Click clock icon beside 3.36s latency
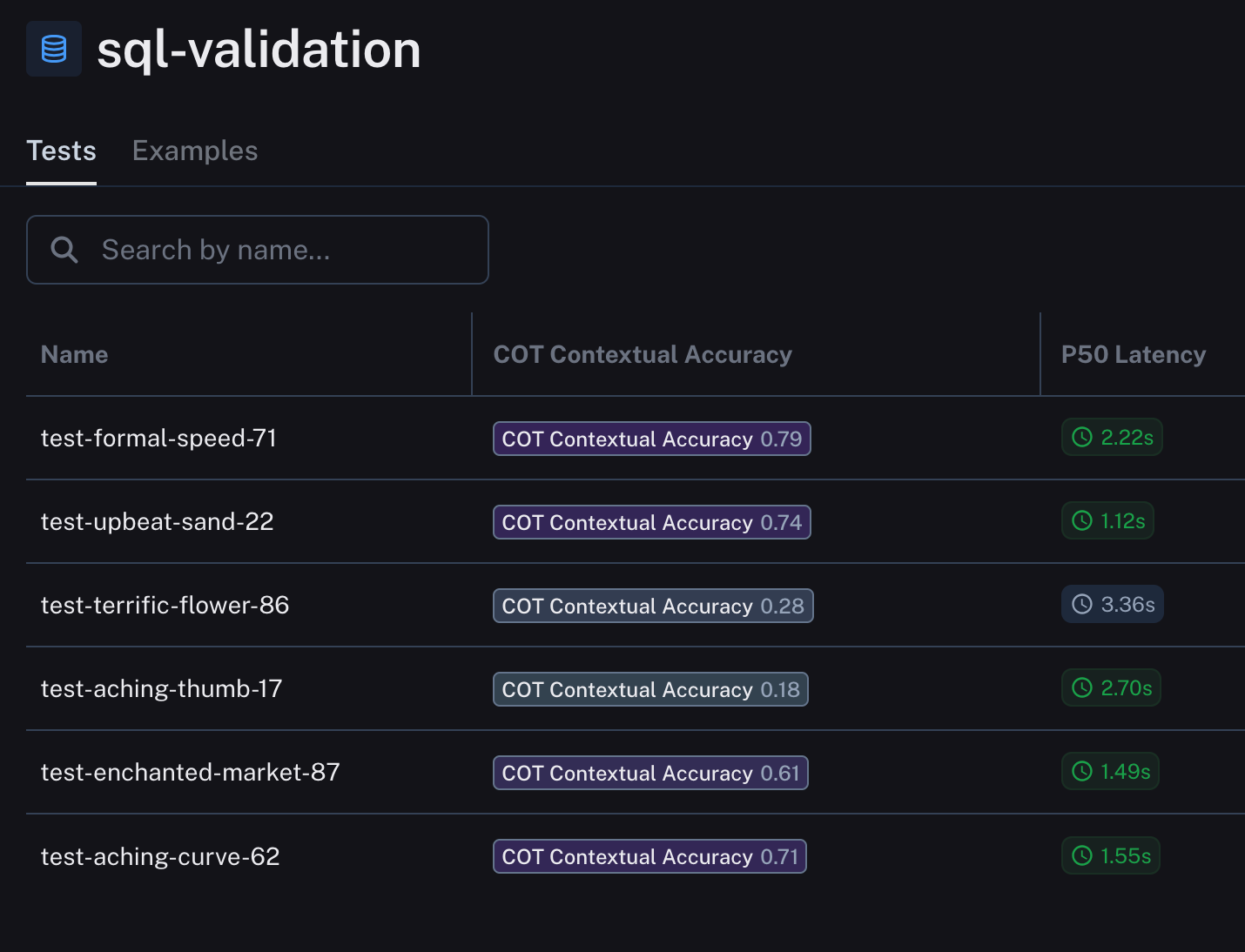The width and height of the screenshot is (1245, 952). point(1082,605)
